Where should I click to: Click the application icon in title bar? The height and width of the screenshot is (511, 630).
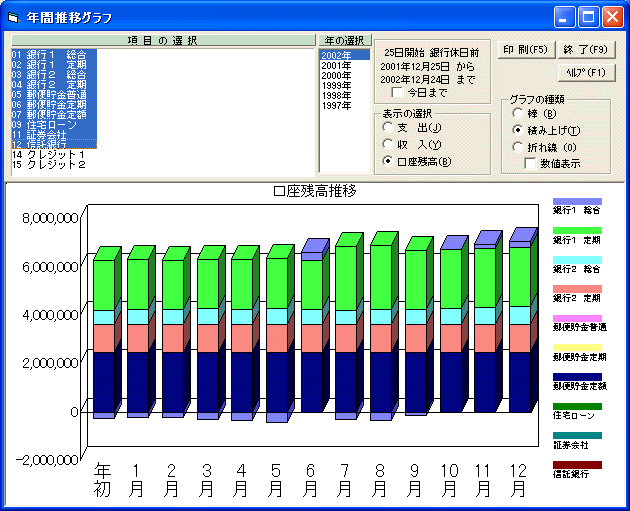point(14,17)
